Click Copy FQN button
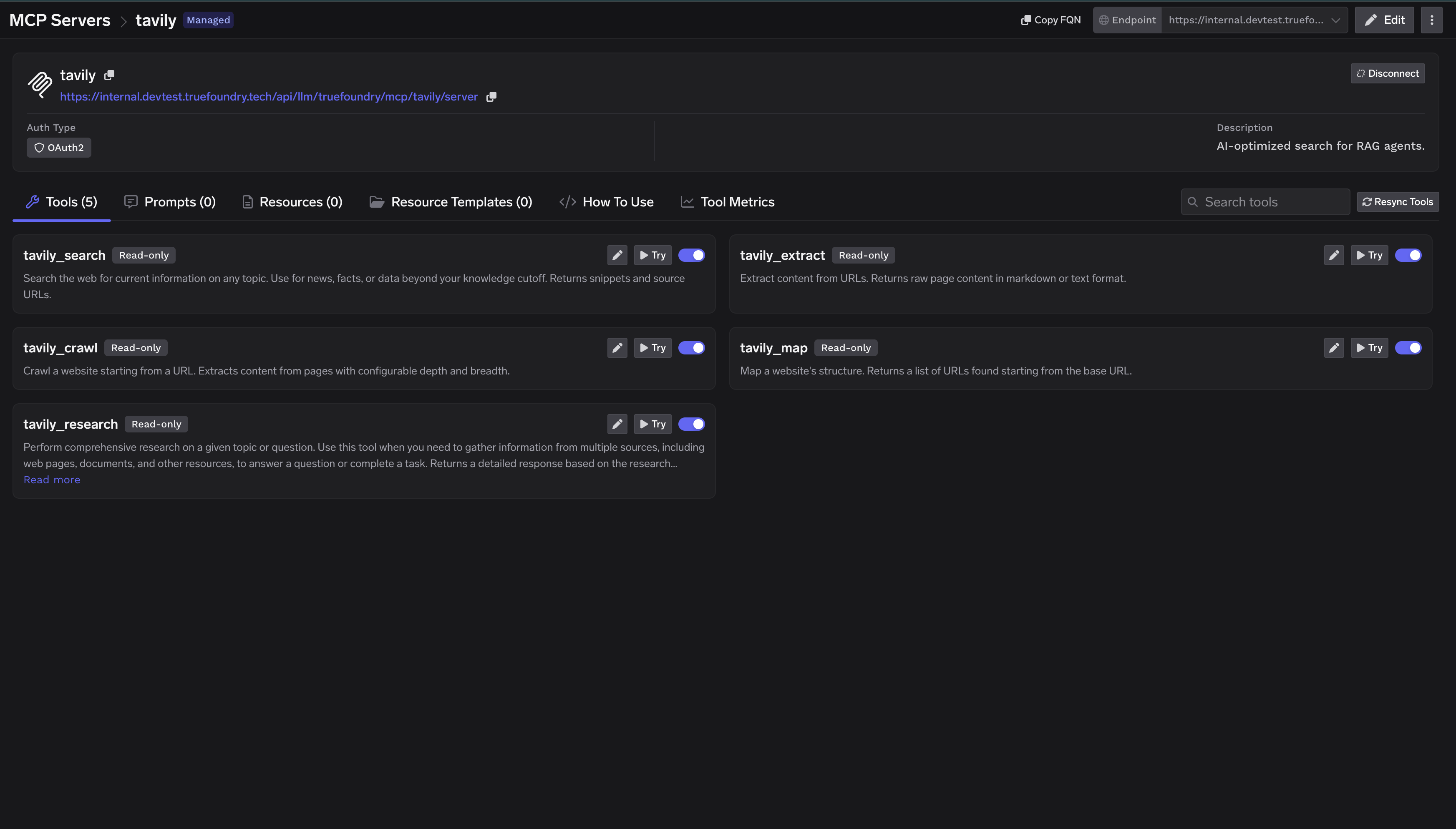This screenshot has width=1456, height=829. pyautogui.click(x=1051, y=20)
